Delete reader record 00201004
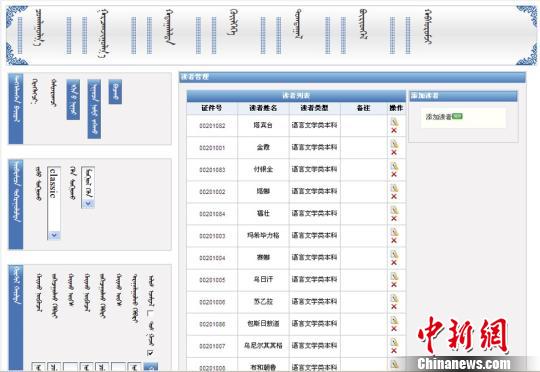The width and height of the screenshot is (540, 372). coord(394,262)
